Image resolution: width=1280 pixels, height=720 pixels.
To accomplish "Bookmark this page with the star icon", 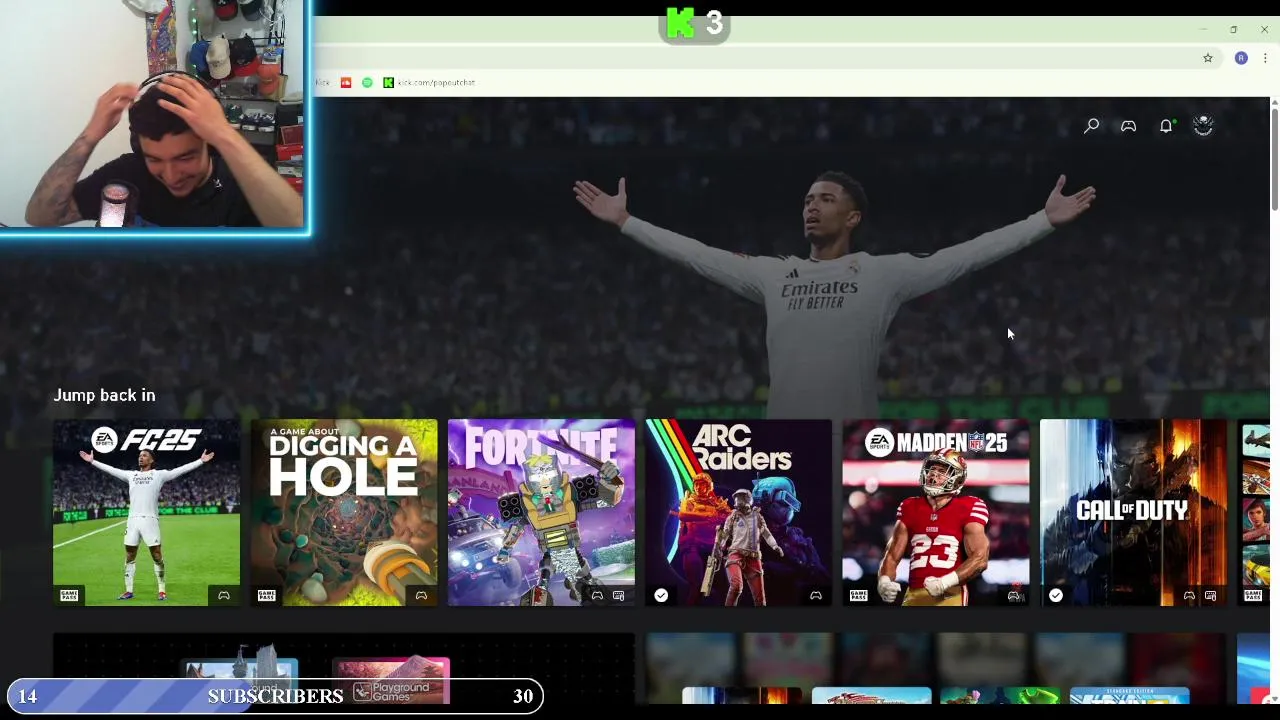I will click(1208, 58).
